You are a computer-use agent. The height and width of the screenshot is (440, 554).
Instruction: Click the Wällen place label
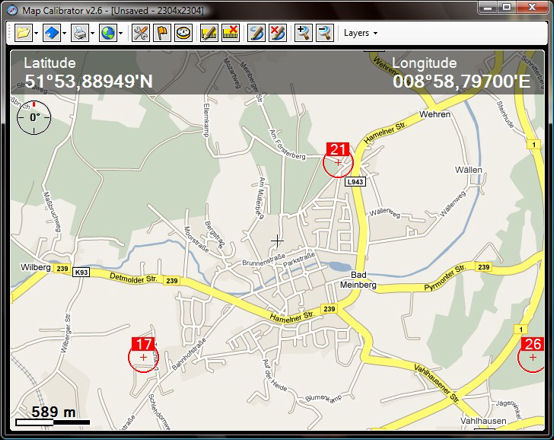coord(468,170)
